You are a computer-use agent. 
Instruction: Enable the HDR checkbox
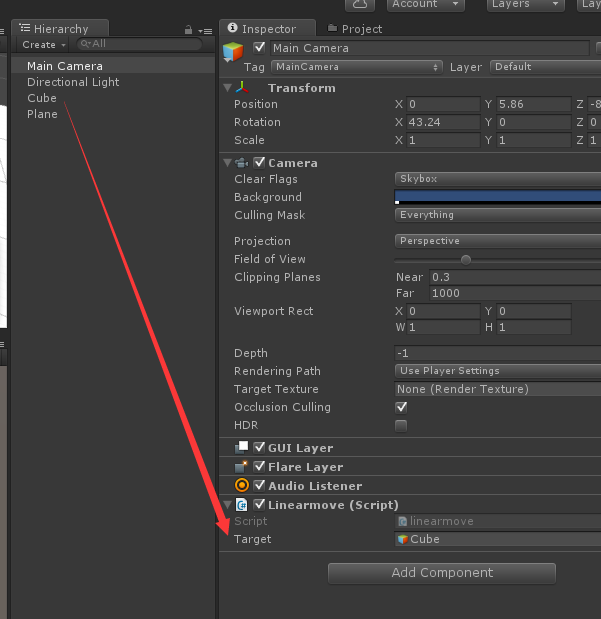tap(401, 425)
